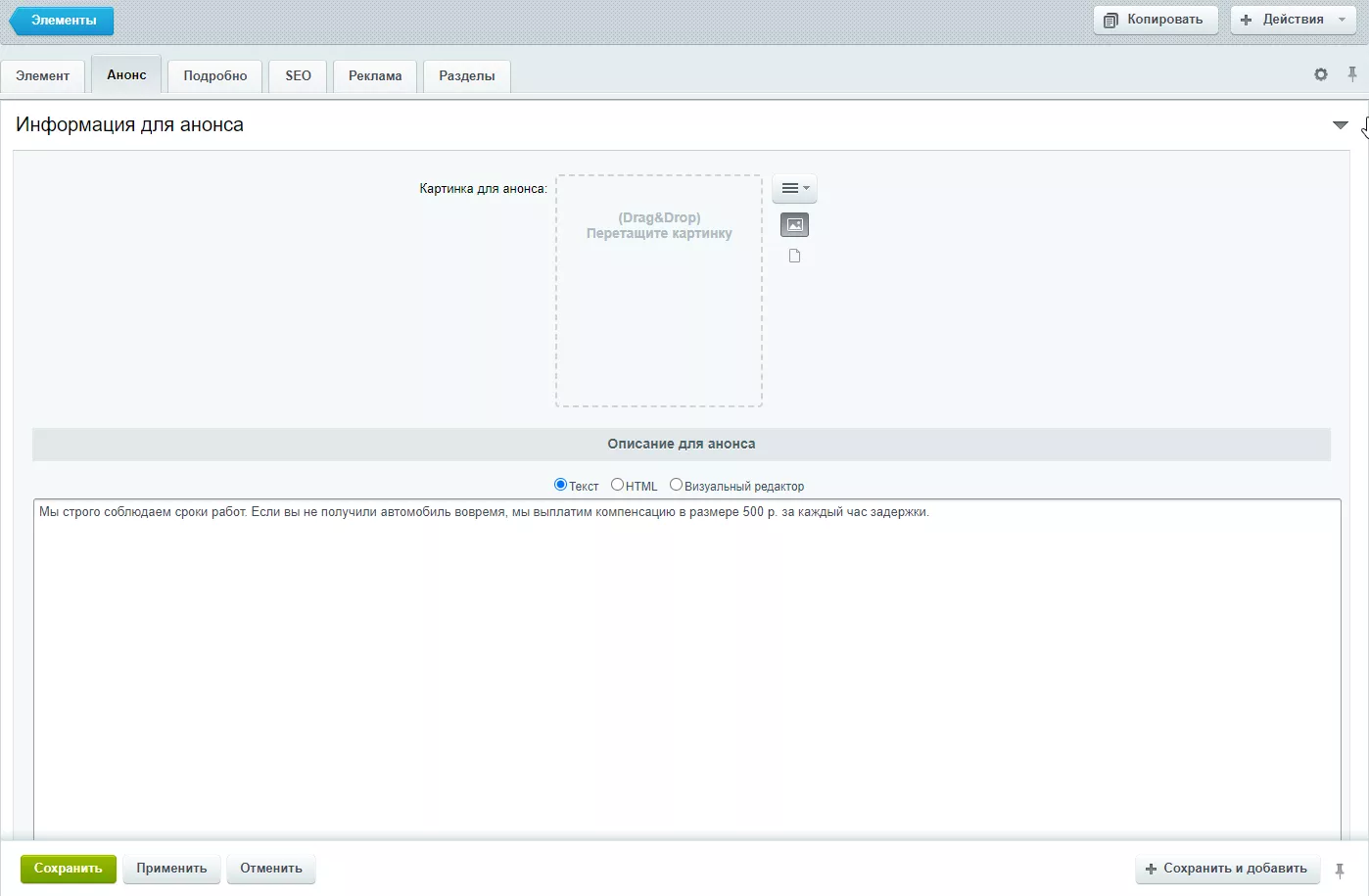
Task: Click the Копировать button
Action: tap(1155, 20)
